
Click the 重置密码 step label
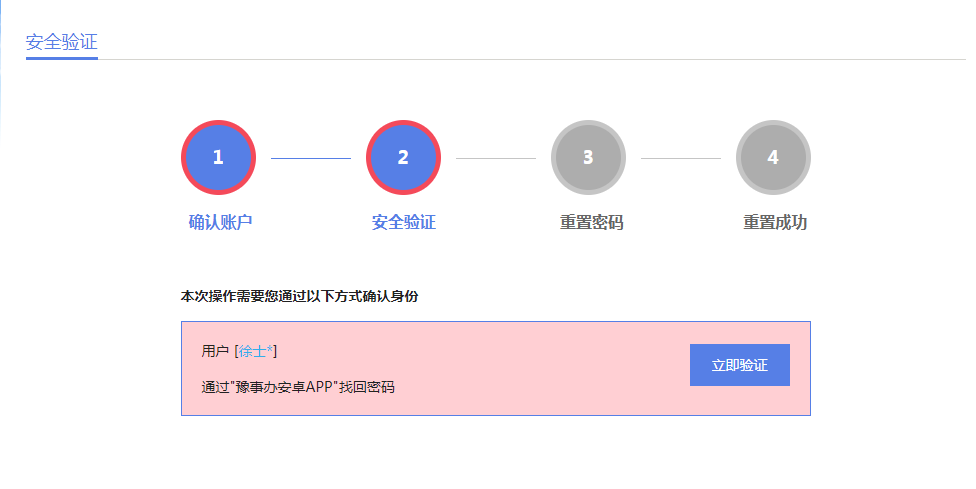click(591, 222)
